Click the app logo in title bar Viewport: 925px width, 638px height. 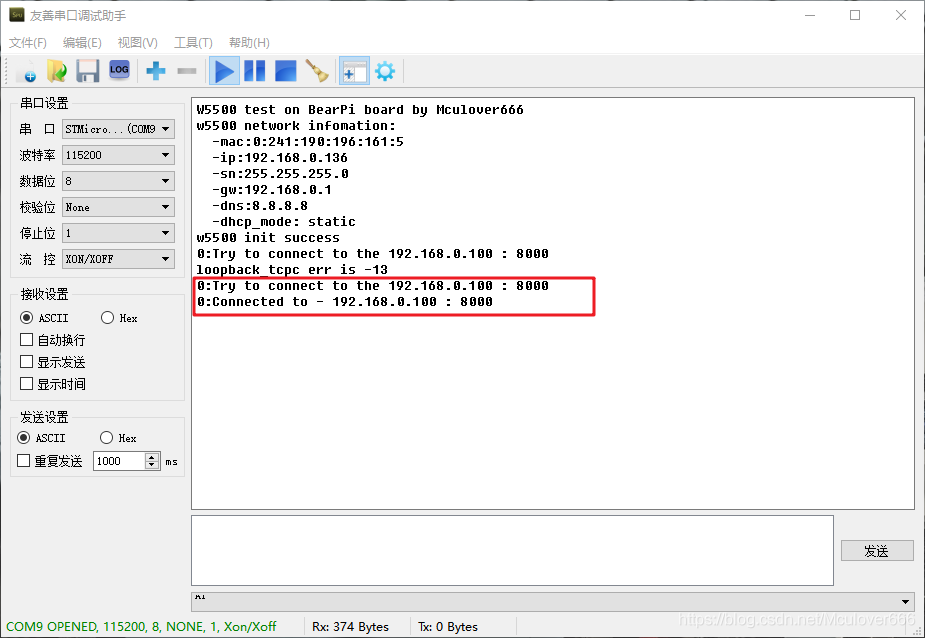click(x=17, y=15)
